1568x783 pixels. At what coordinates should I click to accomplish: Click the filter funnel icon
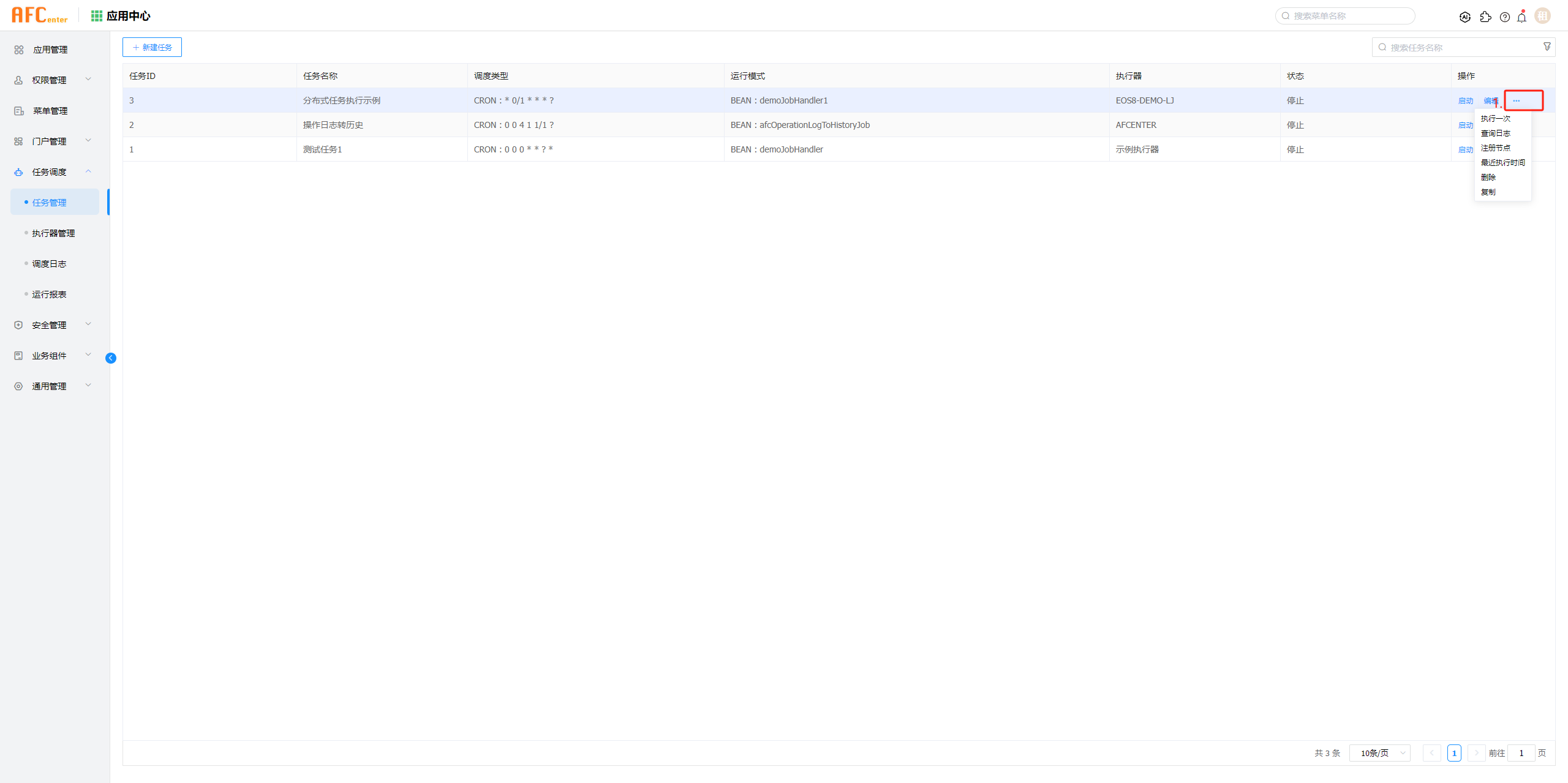coord(1547,47)
